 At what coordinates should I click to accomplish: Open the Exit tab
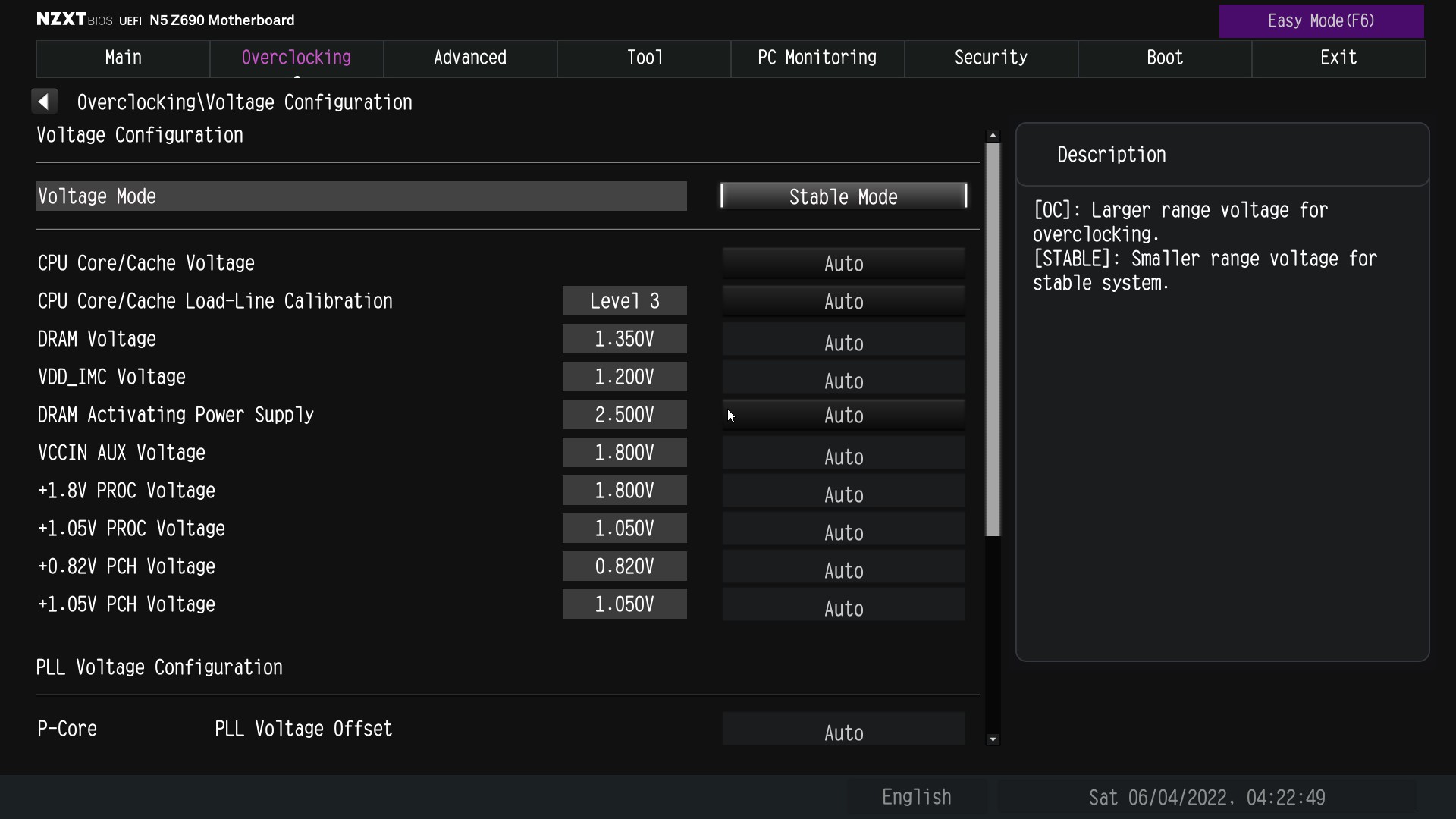(x=1338, y=58)
